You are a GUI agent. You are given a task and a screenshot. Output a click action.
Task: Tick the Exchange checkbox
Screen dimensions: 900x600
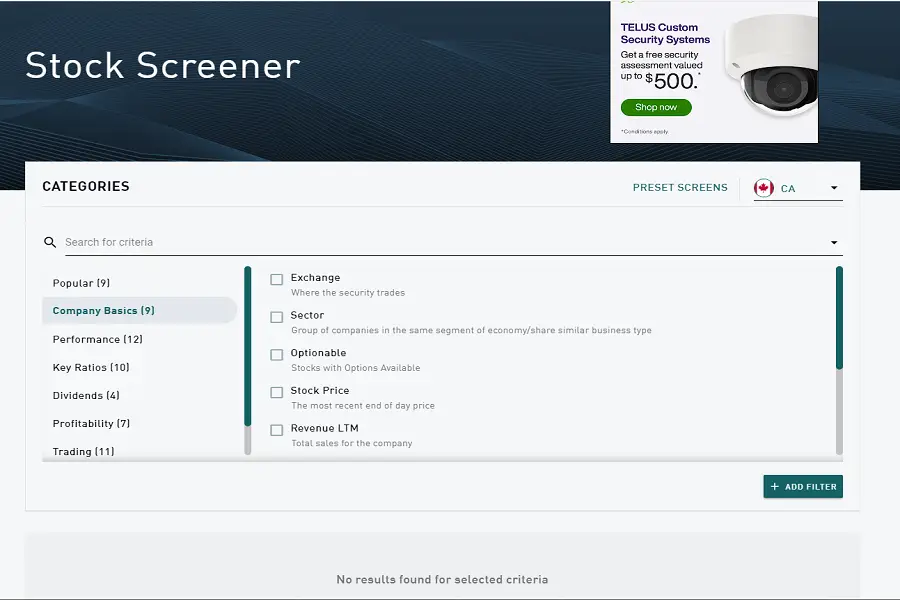point(277,279)
